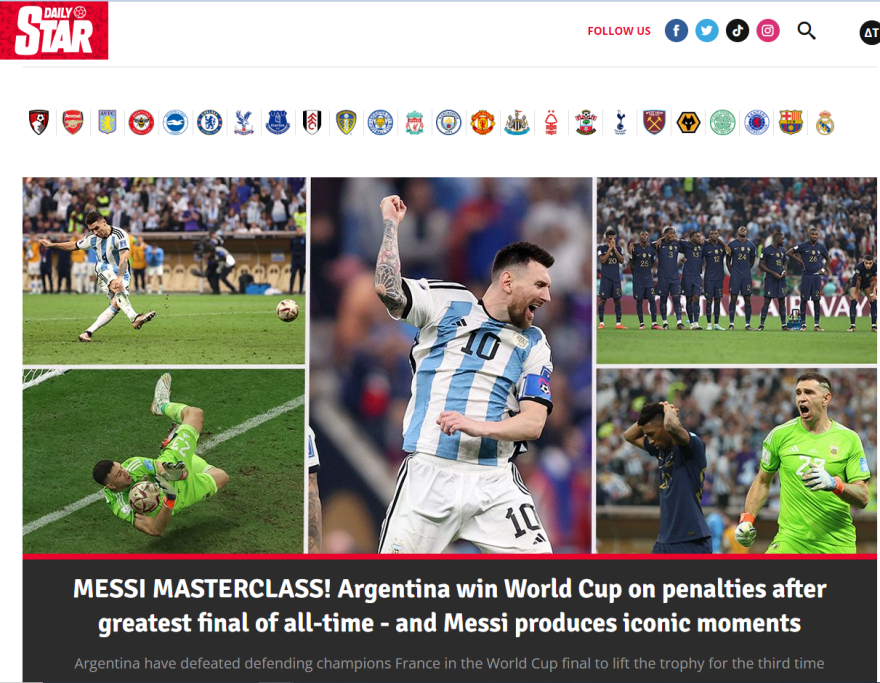880x683 pixels.
Task: Select the Barcelona club crest
Action: tap(791, 122)
